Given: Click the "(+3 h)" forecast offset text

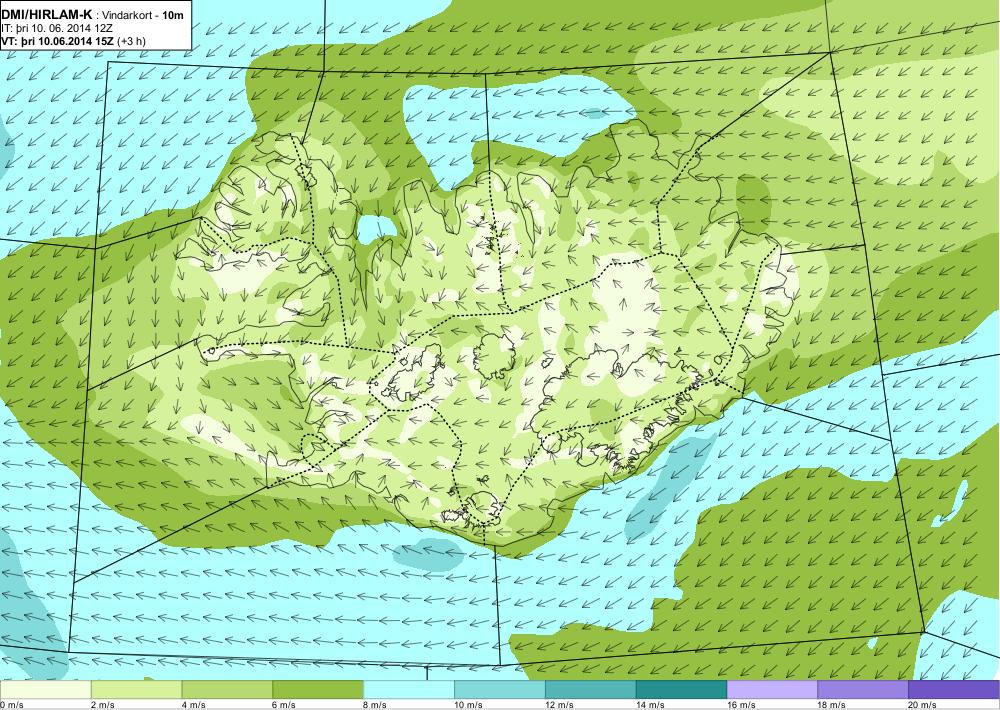Looking at the screenshot, I should (133, 41).
